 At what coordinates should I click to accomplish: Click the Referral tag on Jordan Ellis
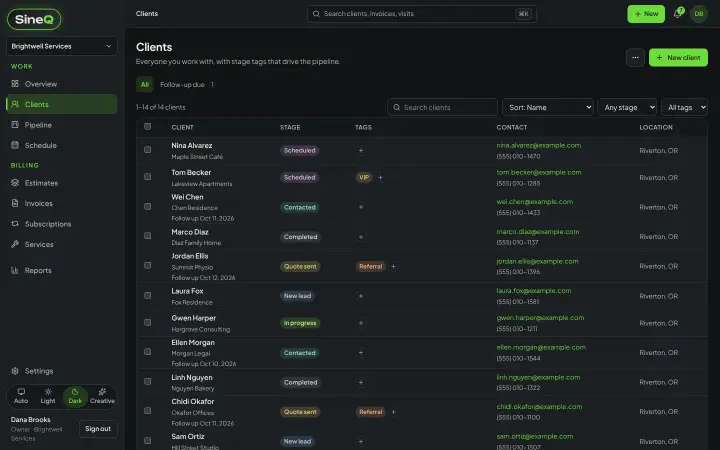point(371,266)
